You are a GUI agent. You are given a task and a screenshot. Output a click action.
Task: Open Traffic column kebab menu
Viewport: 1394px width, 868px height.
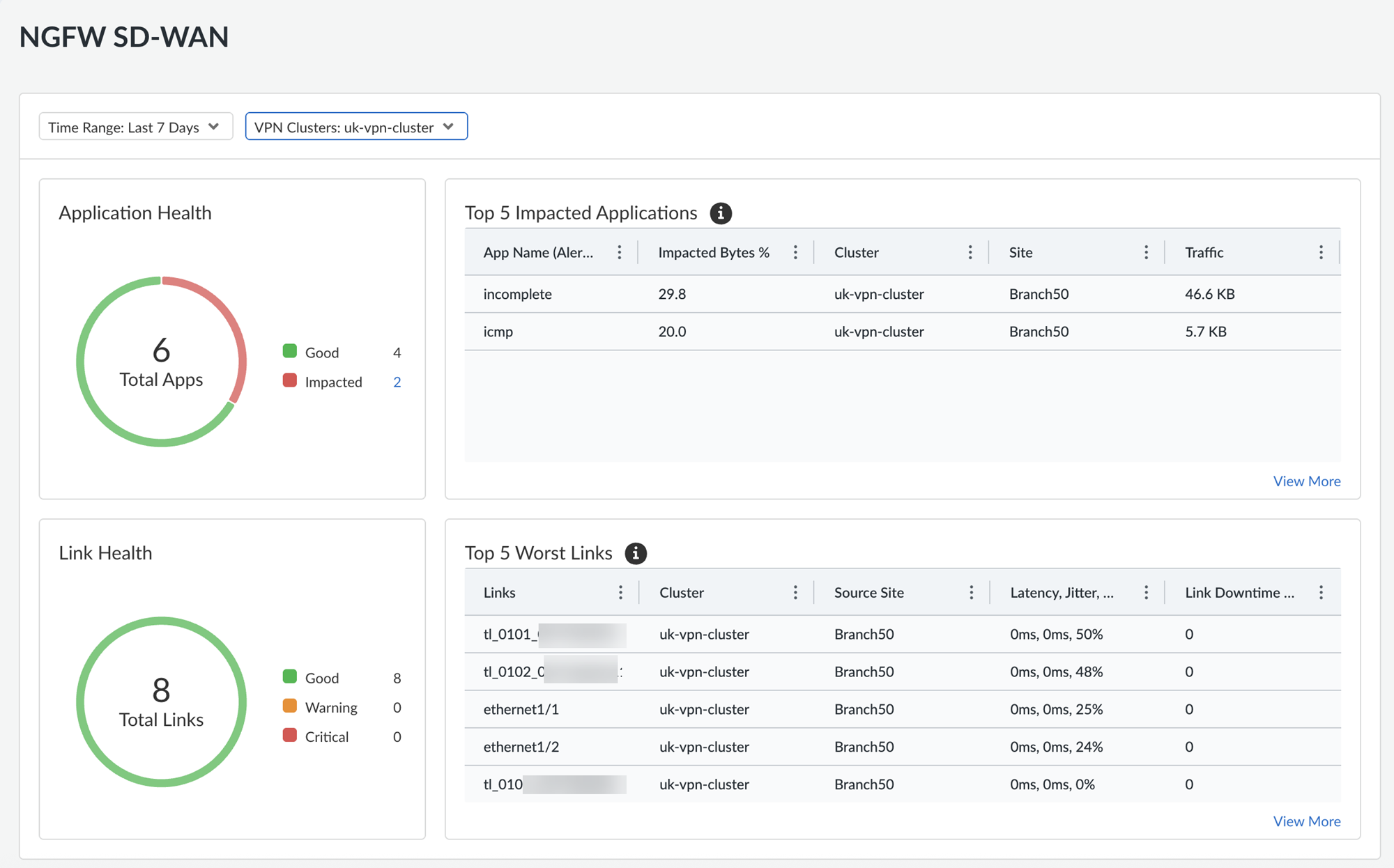(x=1321, y=252)
